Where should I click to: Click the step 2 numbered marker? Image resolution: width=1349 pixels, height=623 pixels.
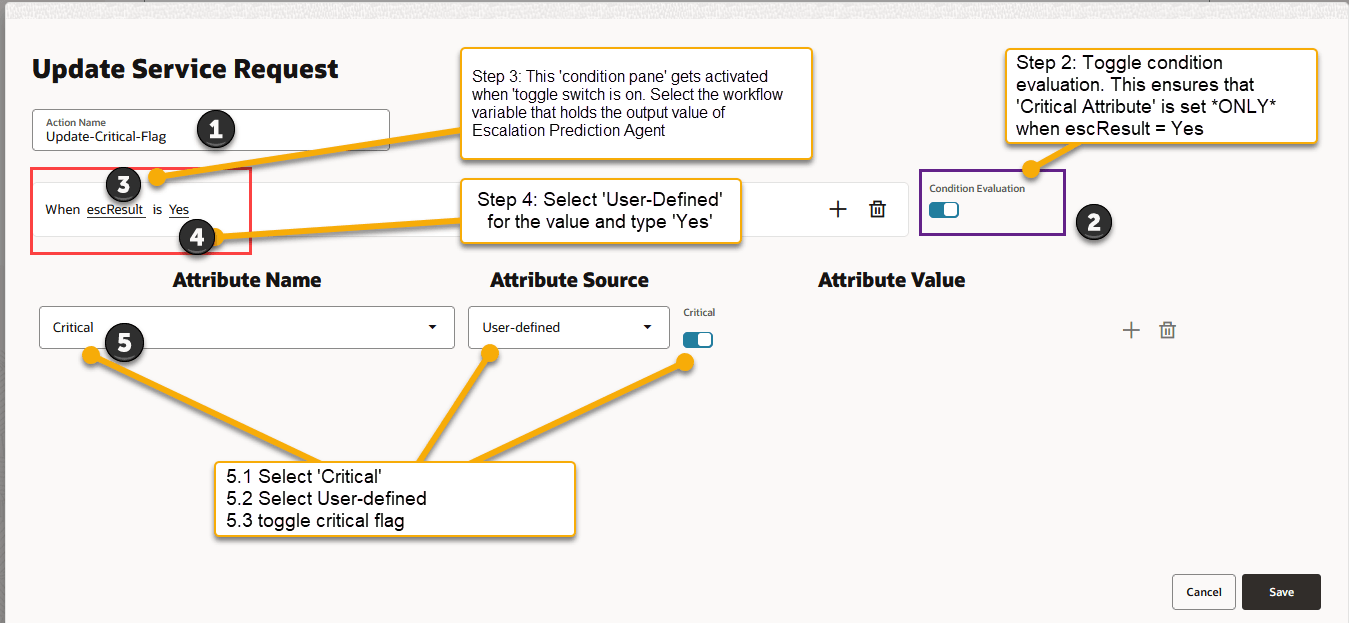[x=1095, y=223]
